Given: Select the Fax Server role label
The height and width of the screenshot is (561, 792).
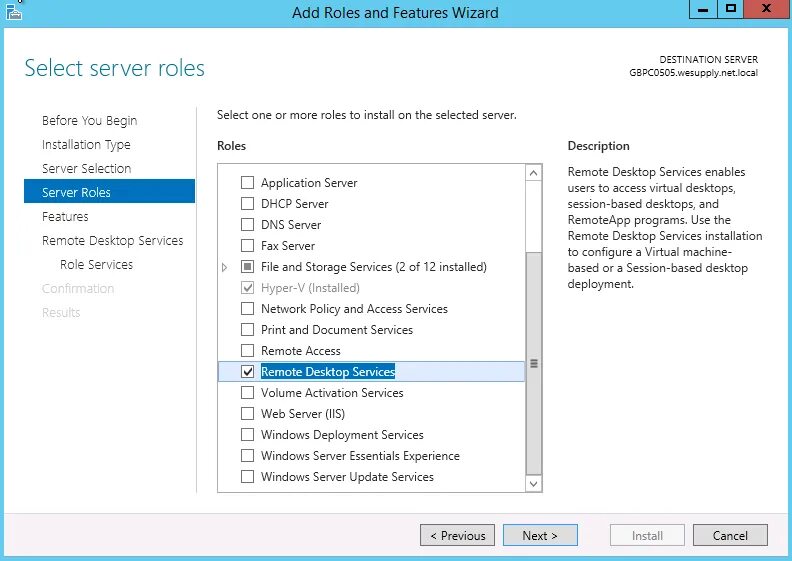Looking at the screenshot, I should pos(288,246).
